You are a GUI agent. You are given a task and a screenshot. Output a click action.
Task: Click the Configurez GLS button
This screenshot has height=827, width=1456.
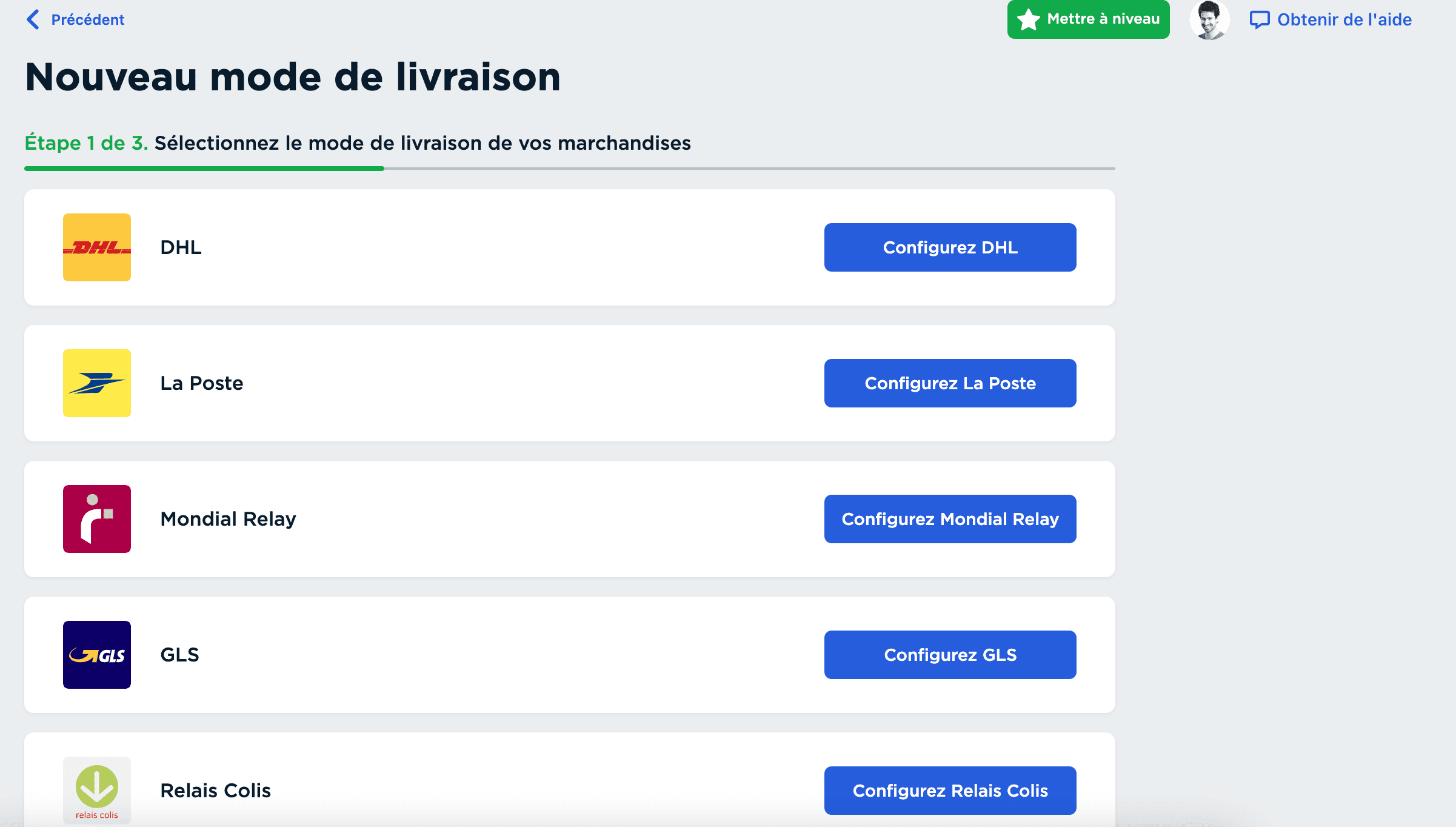950,655
